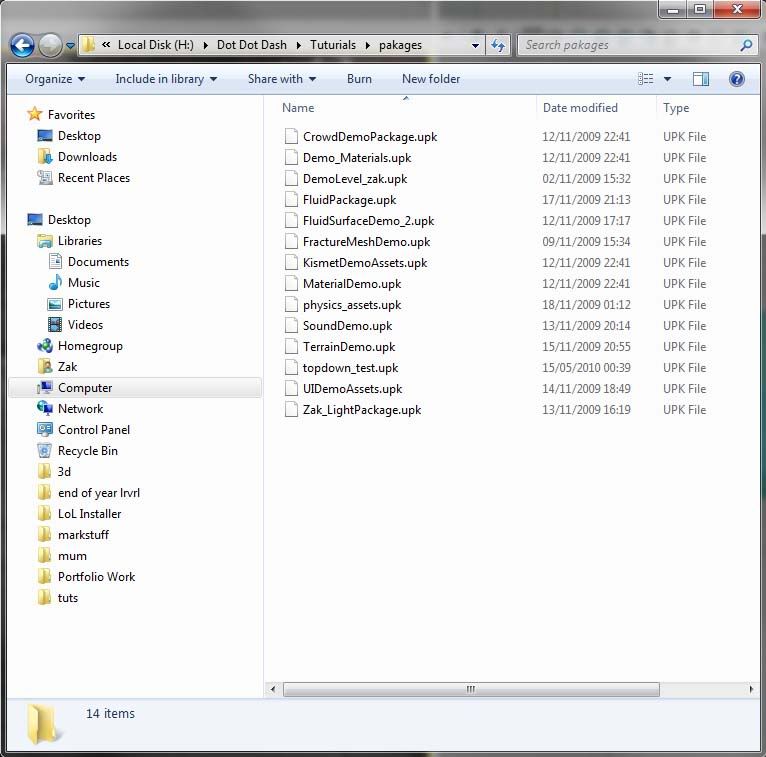Screen dimensions: 766x757
Task: Toggle the preview pane
Action: (701, 79)
